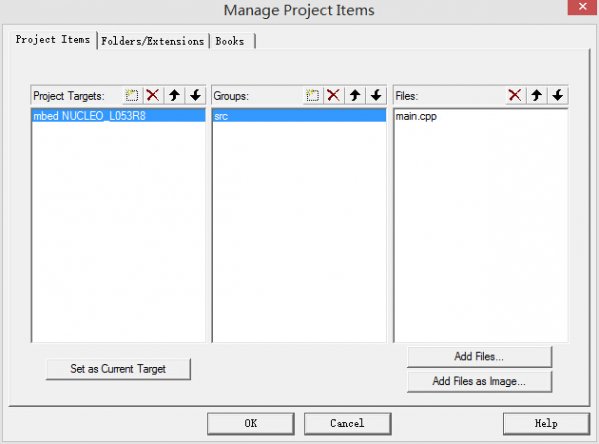Move selected file up in Files
The image size is (599, 444).
coord(536,95)
